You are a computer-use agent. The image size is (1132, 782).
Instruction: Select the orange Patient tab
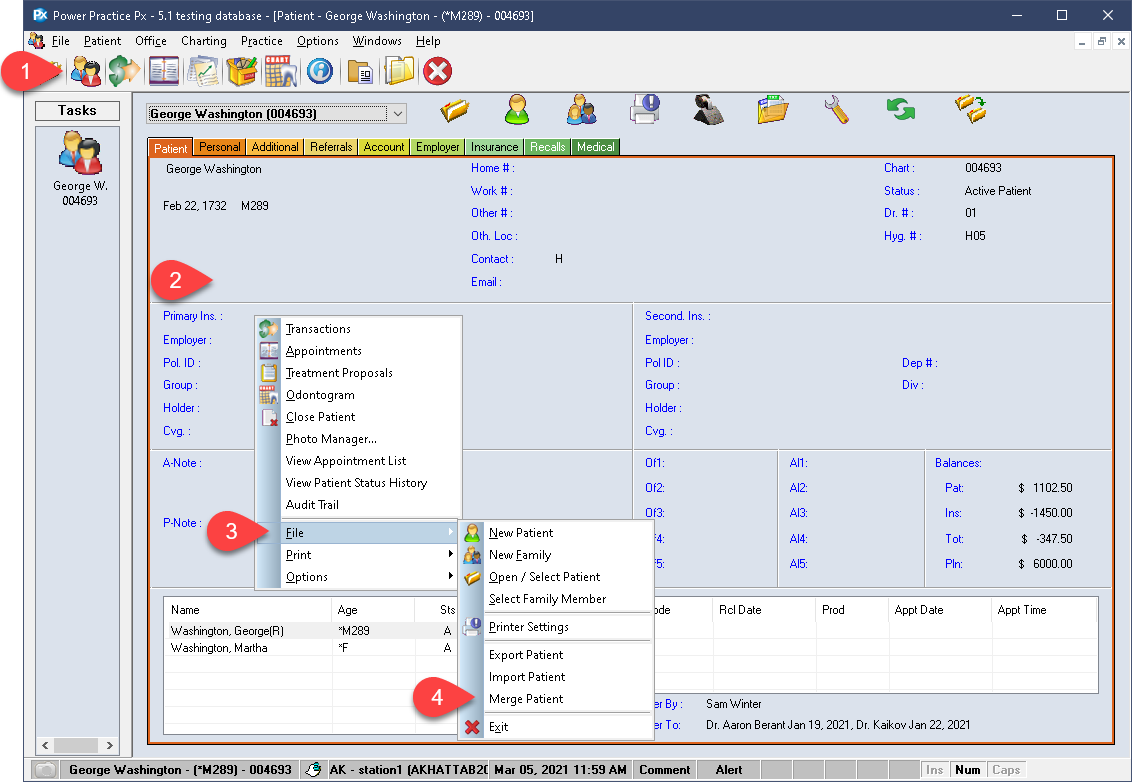point(170,147)
